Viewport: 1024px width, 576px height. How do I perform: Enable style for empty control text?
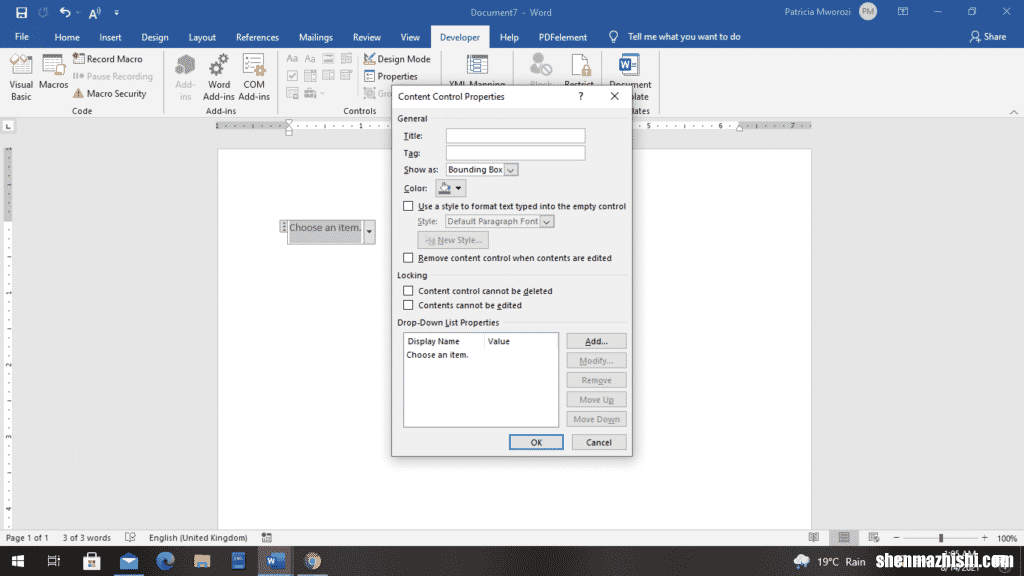pyautogui.click(x=408, y=206)
